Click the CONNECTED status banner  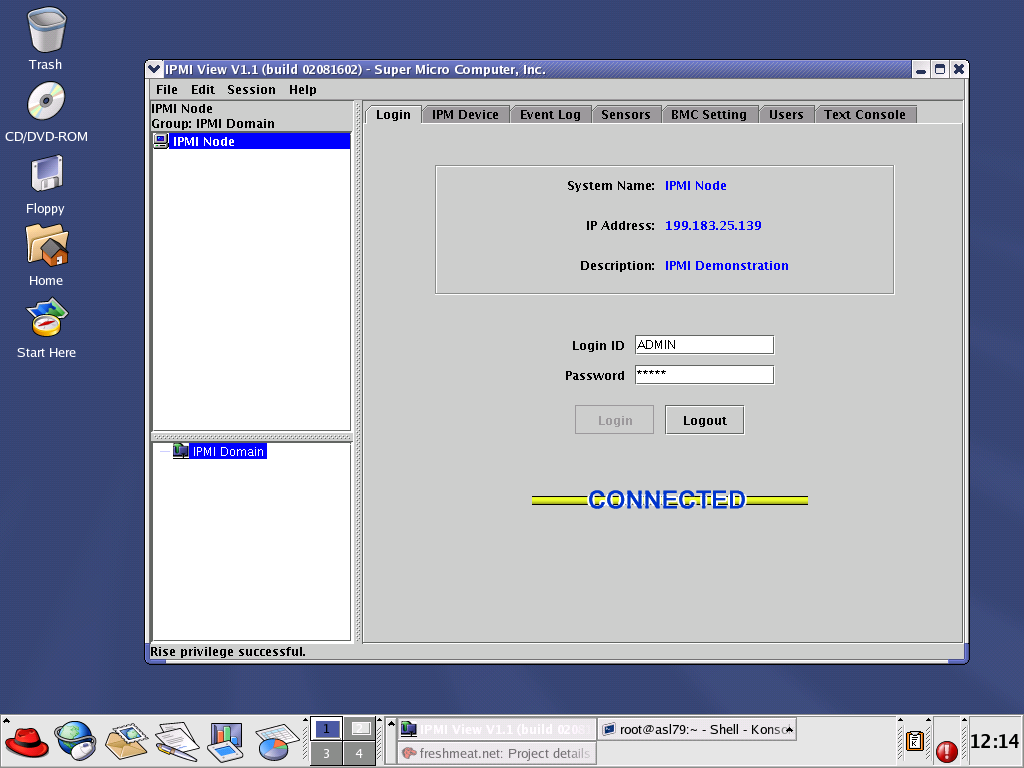(x=669, y=500)
